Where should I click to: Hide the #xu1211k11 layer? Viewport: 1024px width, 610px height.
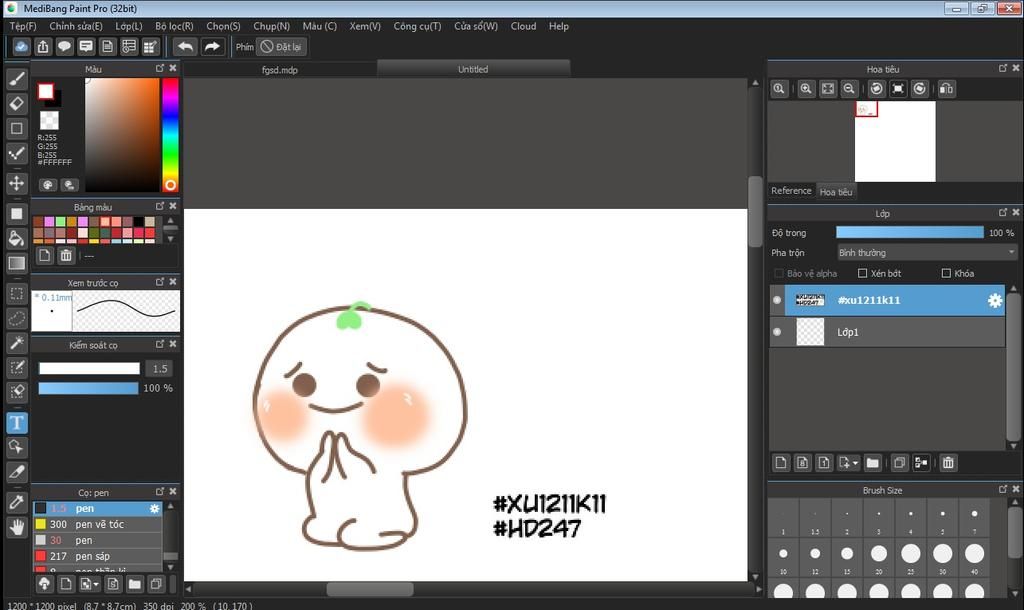point(777,300)
